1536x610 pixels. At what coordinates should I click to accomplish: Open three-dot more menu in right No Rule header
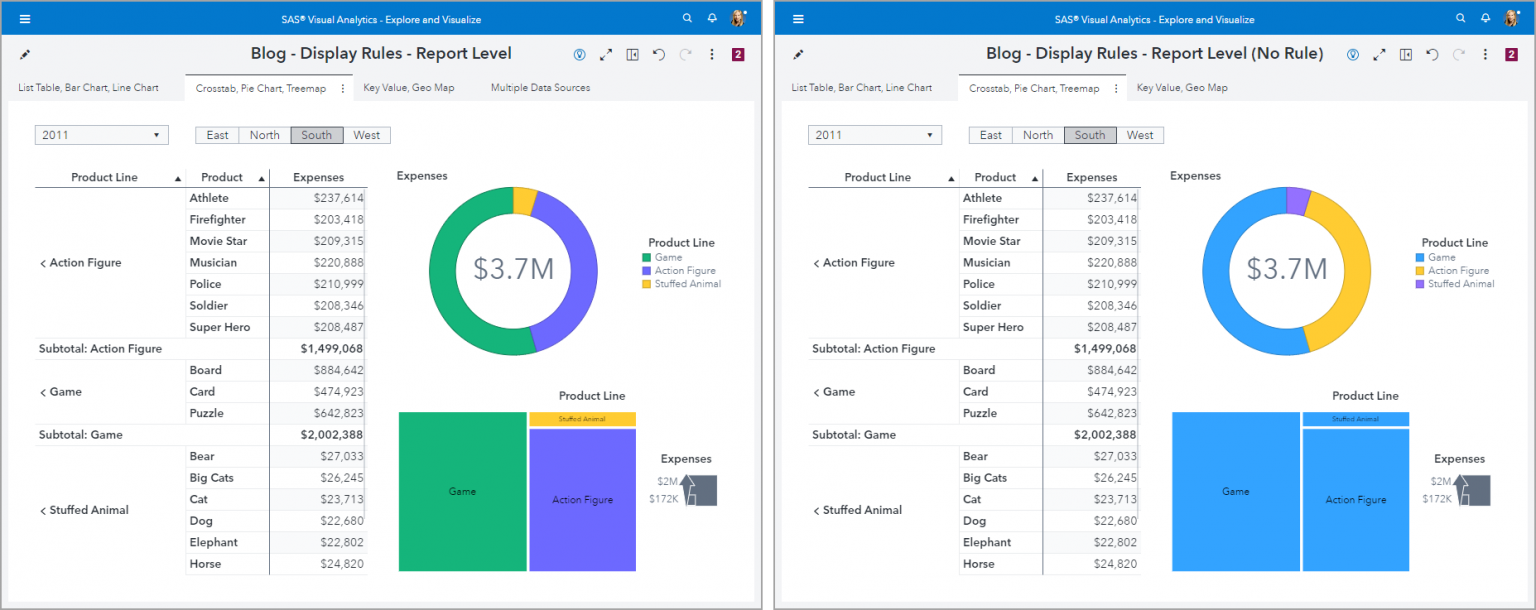pos(1485,54)
